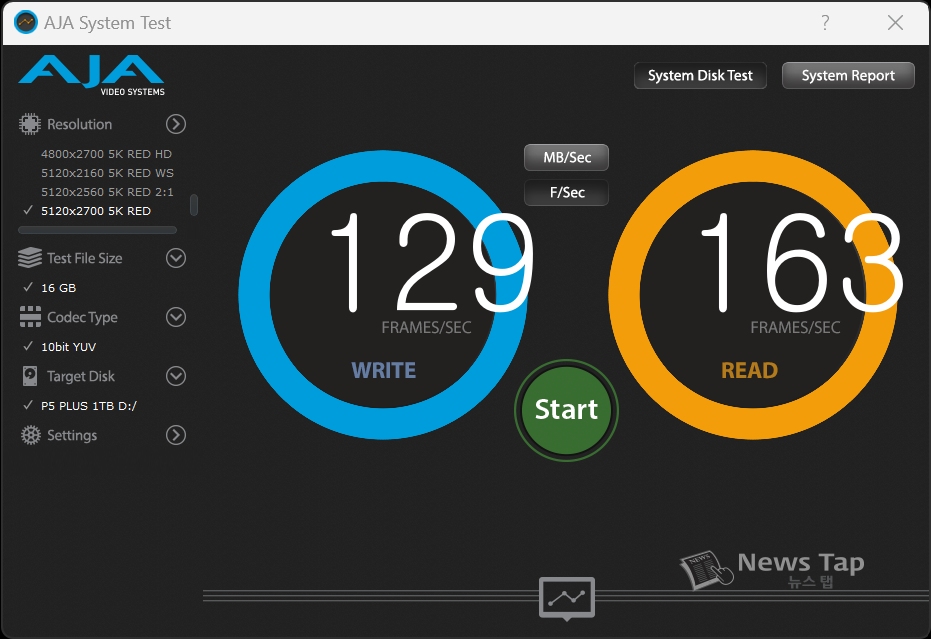Image resolution: width=931 pixels, height=639 pixels.
Task: Expand the Test File Size dropdown
Action: (x=176, y=258)
